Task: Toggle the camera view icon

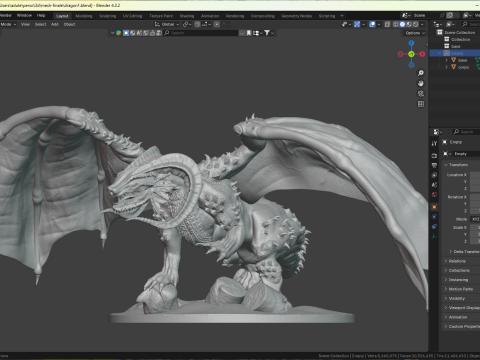Action: pyautogui.click(x=421, y=94)
